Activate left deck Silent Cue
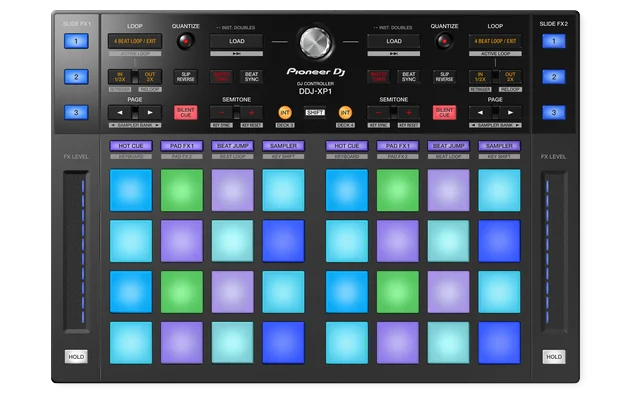The width and height of the screenshot is (640, 400). 185,113
